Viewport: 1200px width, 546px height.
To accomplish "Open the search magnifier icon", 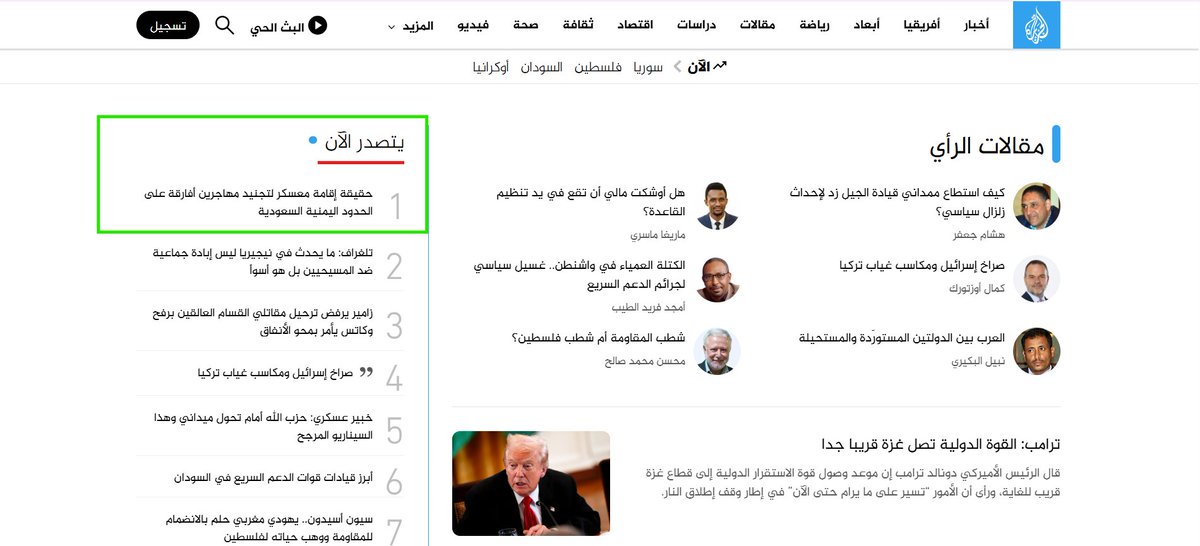I will [x=225, y=25].
